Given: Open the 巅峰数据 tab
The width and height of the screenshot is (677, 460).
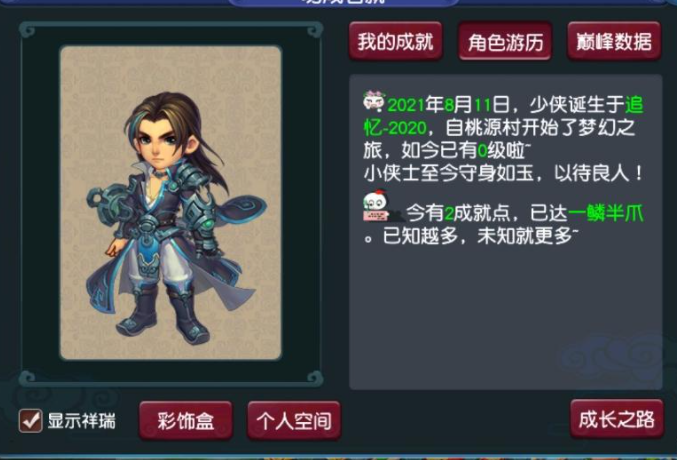Looking at the screenshot, I should click(614, 41).
